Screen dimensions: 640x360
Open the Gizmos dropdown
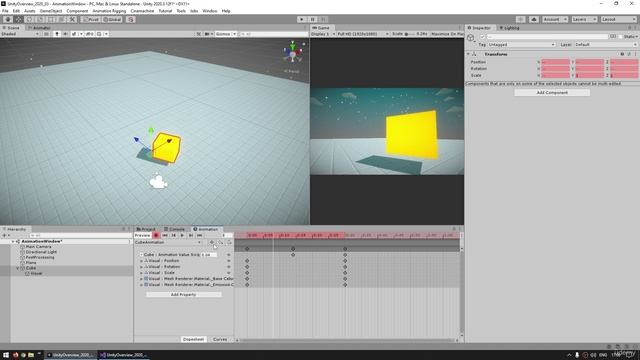(x=226, y=34)
